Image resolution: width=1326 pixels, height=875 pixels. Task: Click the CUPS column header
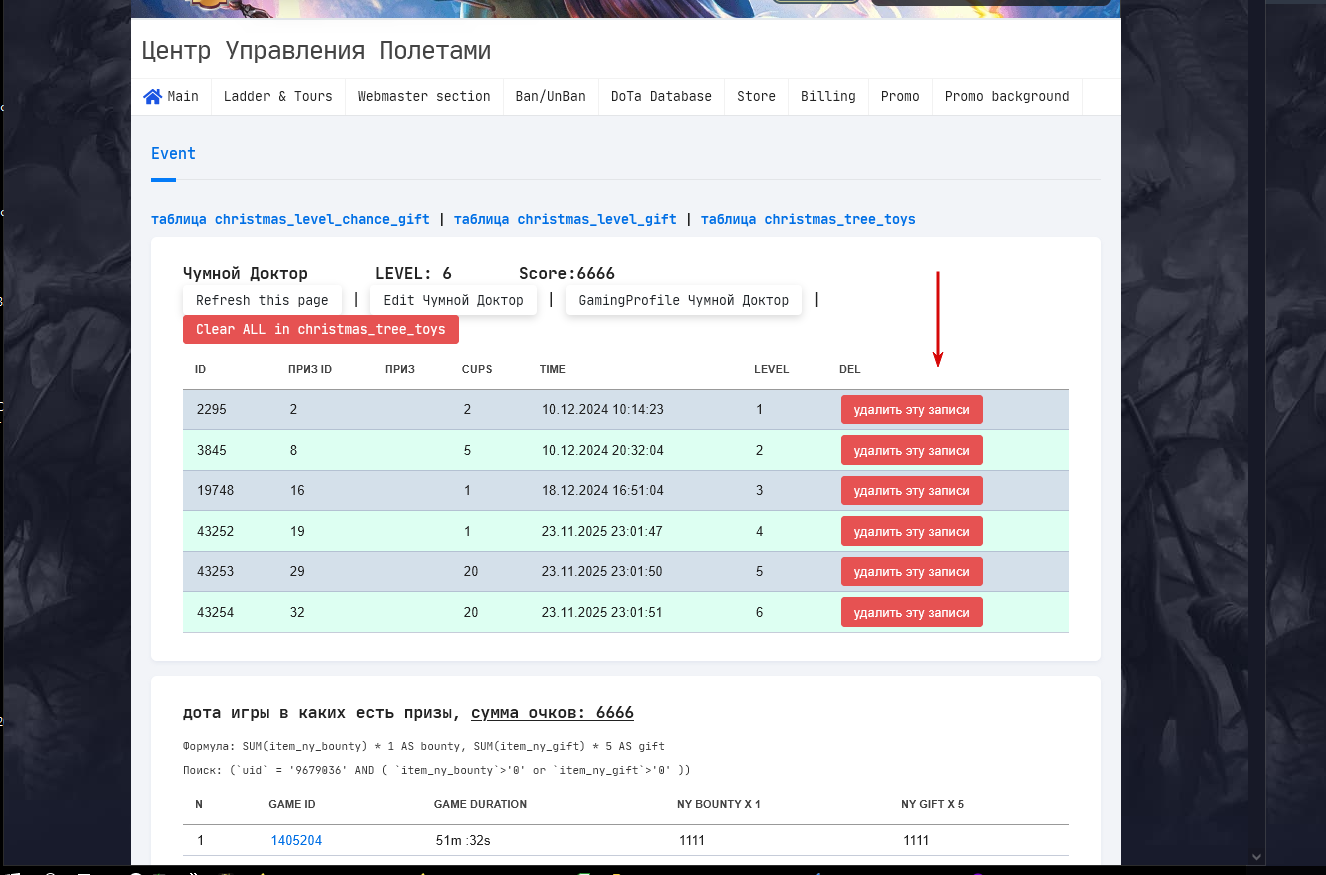coord(477,370)
